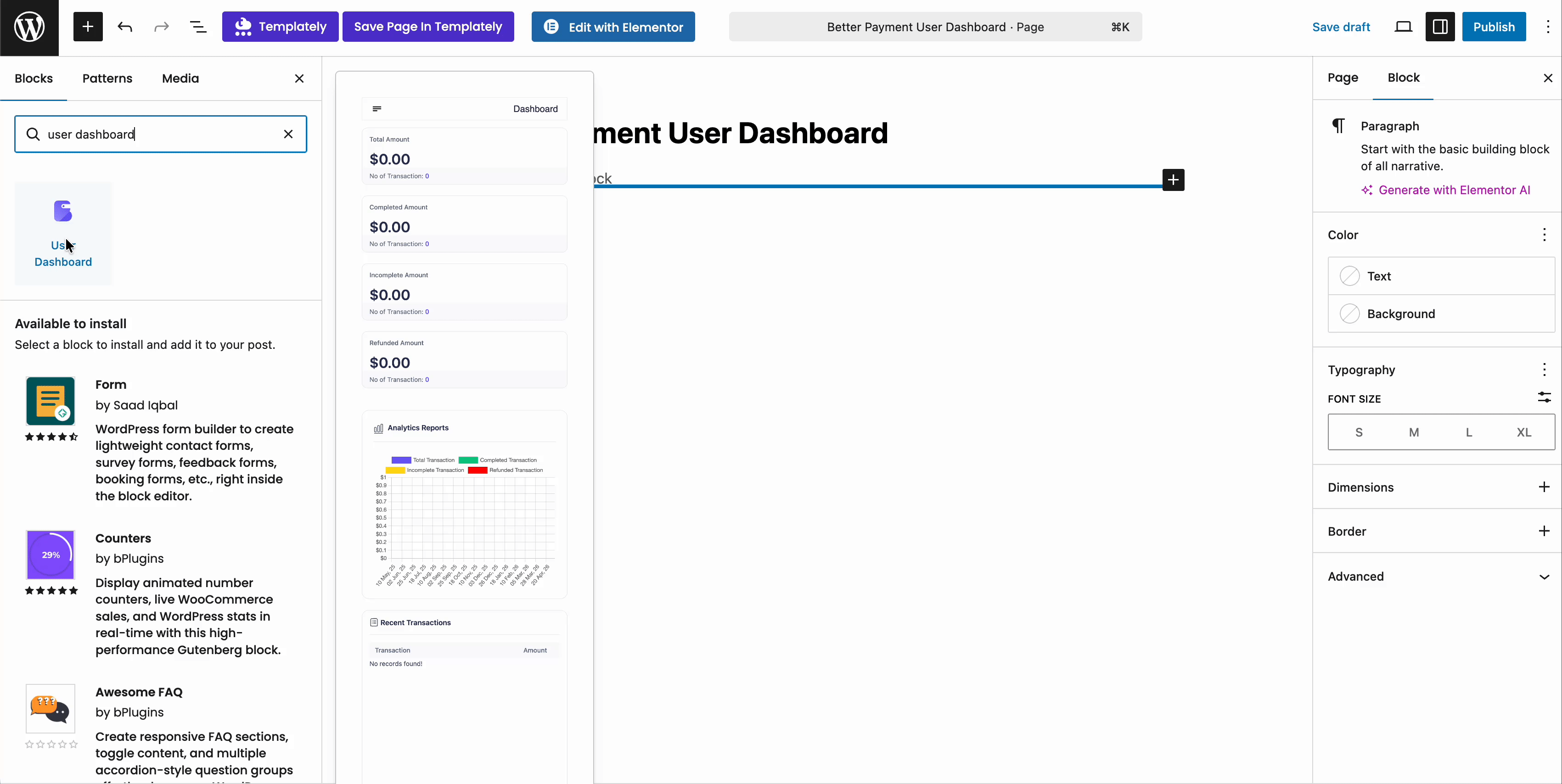Image resolution: width=1562 pixels, height=784 pixels.
Task: Click the Counters block title
Action: pyautogui.click(x=123, y=538)
